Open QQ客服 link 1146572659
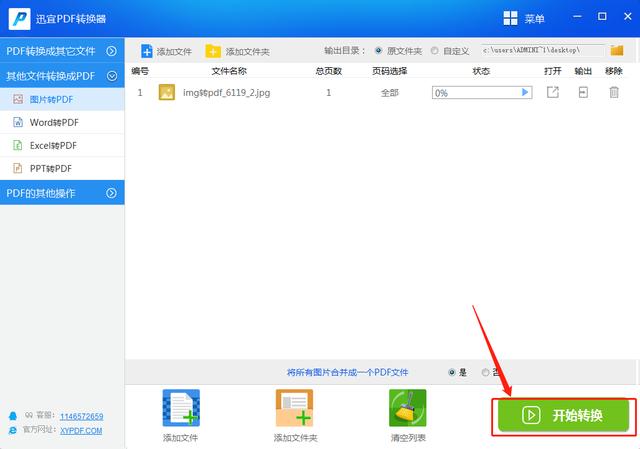 [82, 416]
